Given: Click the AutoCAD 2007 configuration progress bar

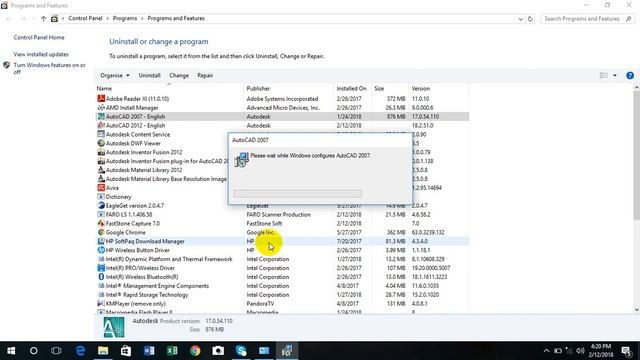Looking at the screenshot, I should pyautogui.click(x=298, y=193).
